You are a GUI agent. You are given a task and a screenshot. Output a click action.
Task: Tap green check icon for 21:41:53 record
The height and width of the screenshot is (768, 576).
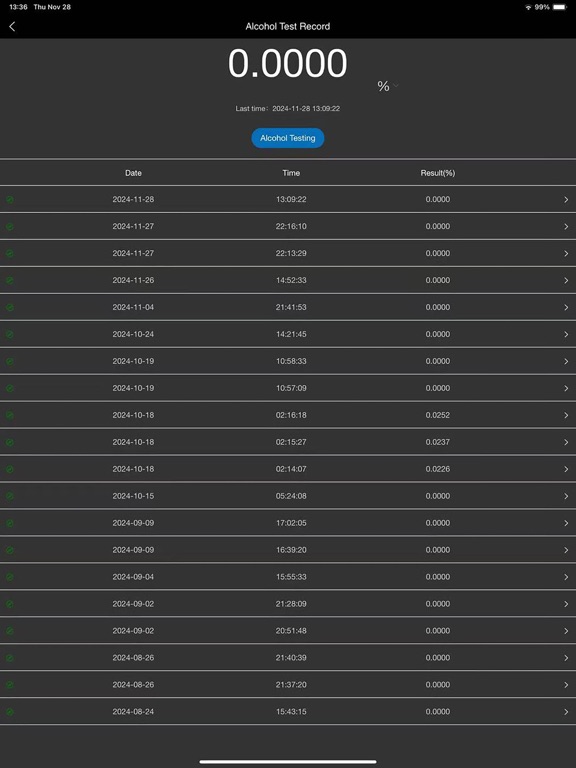pyautogui.click(x=10, y=307)
